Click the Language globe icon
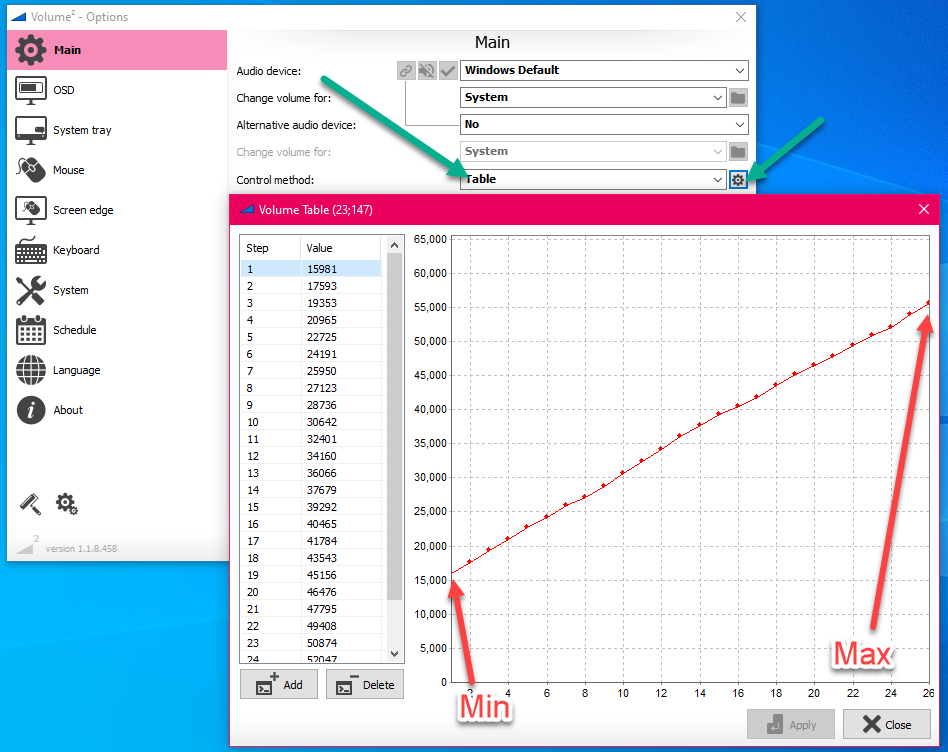Viewport: 948px width, 752px height. (30, 370)
